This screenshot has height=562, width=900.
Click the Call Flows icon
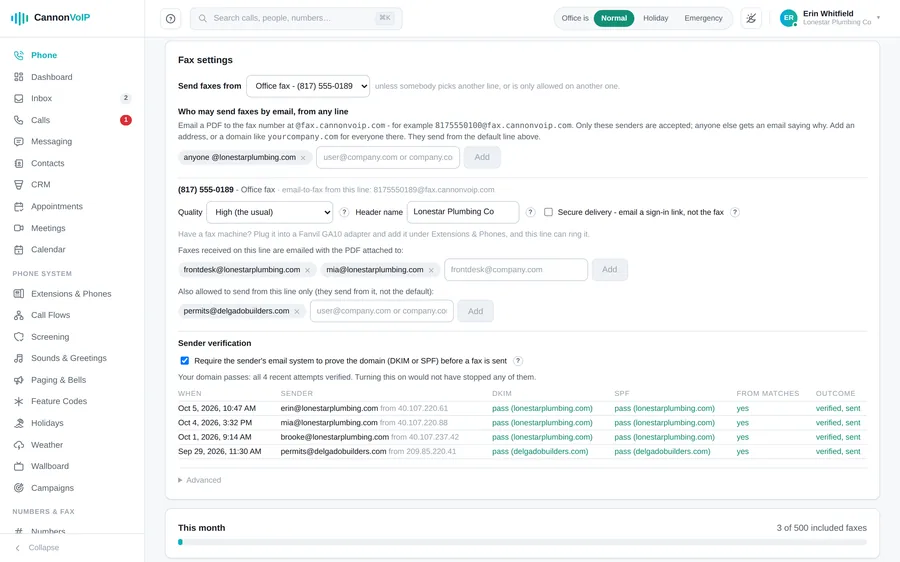pyautogui.click(x=19, y=315)
